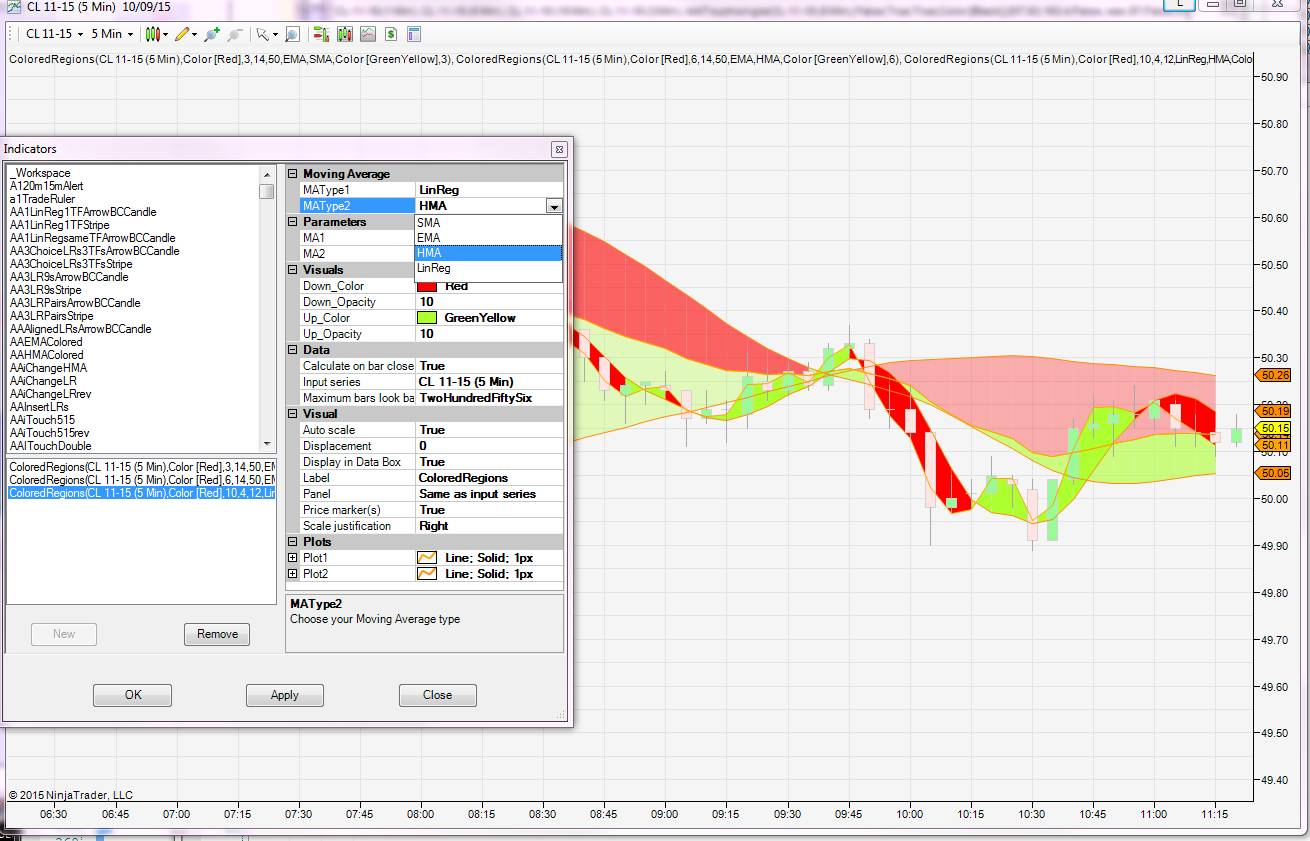Click the zoom in magnifier with plus
The image size is (1310, 841).
coord(211,34)
